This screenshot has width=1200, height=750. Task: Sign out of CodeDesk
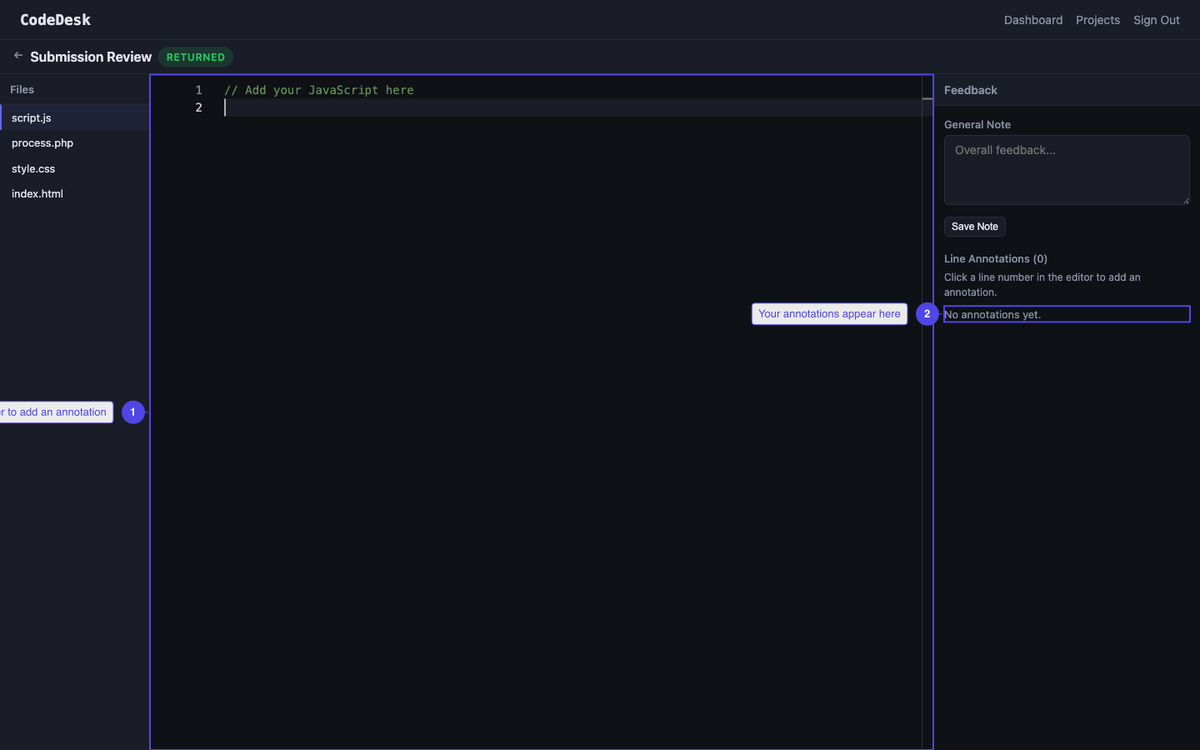tap(1156, 19)
